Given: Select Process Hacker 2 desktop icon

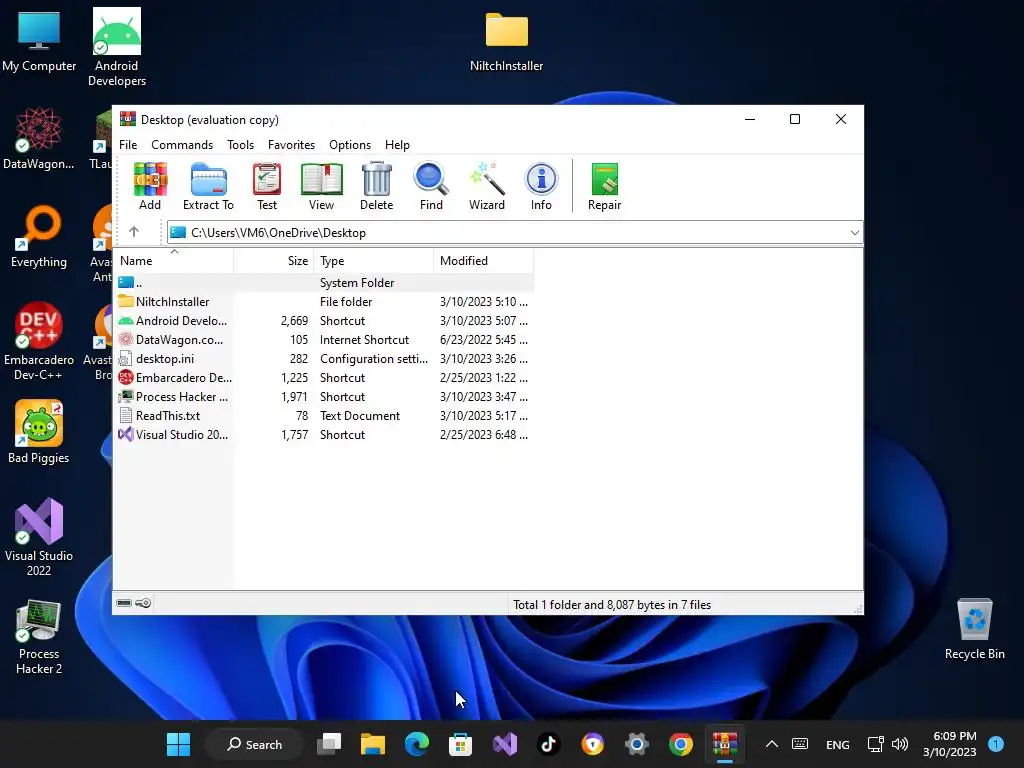Looking at the screenshot, I should tap(39, 637).
